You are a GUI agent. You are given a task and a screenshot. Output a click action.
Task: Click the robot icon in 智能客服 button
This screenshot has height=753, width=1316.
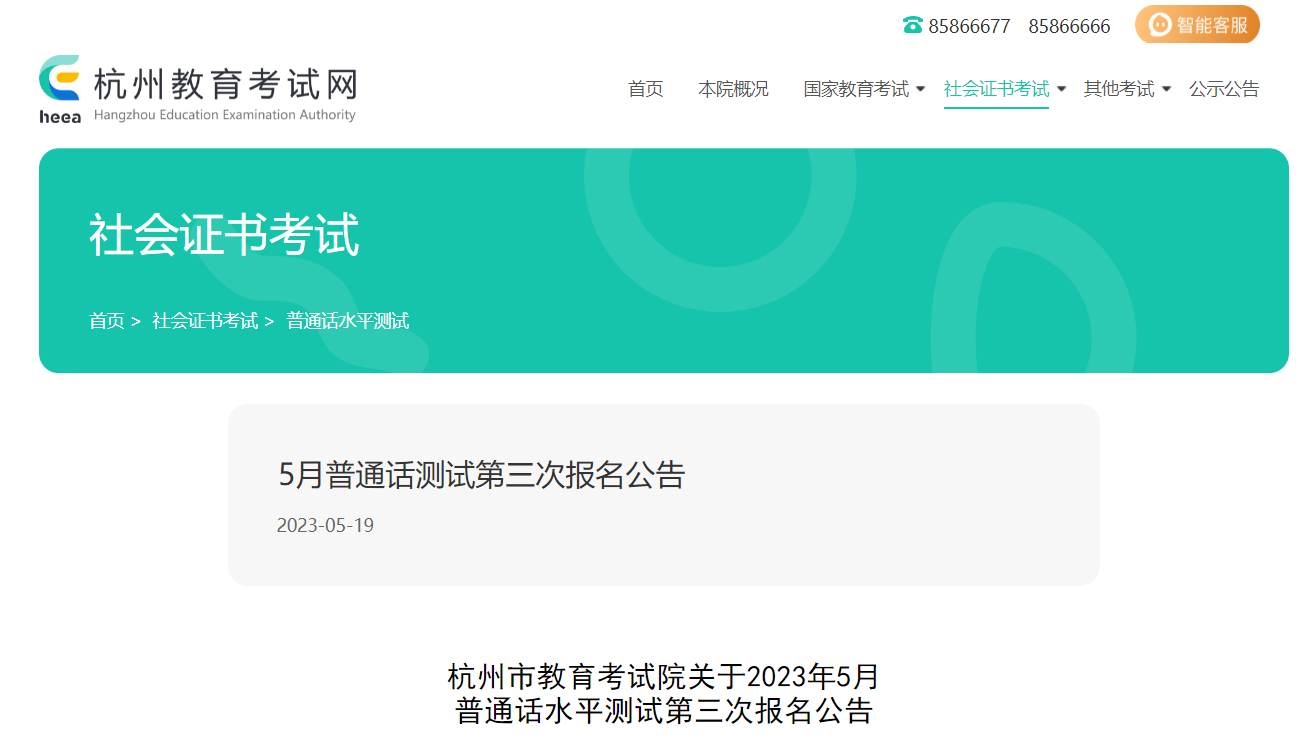tap(1160, 25)
